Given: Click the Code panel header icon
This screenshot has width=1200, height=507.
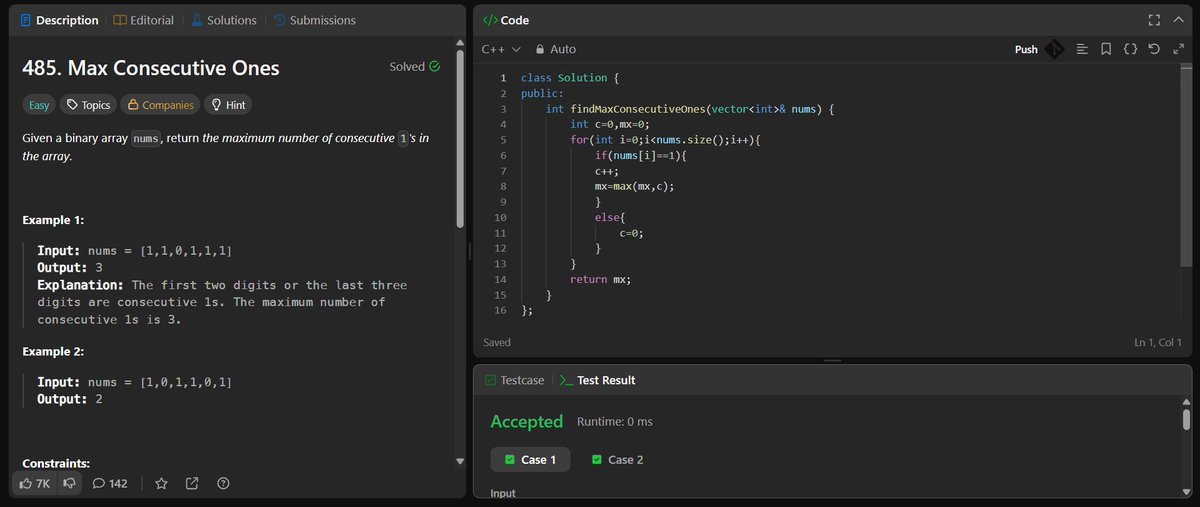Looking at the screenshot, I should [489, 20].
